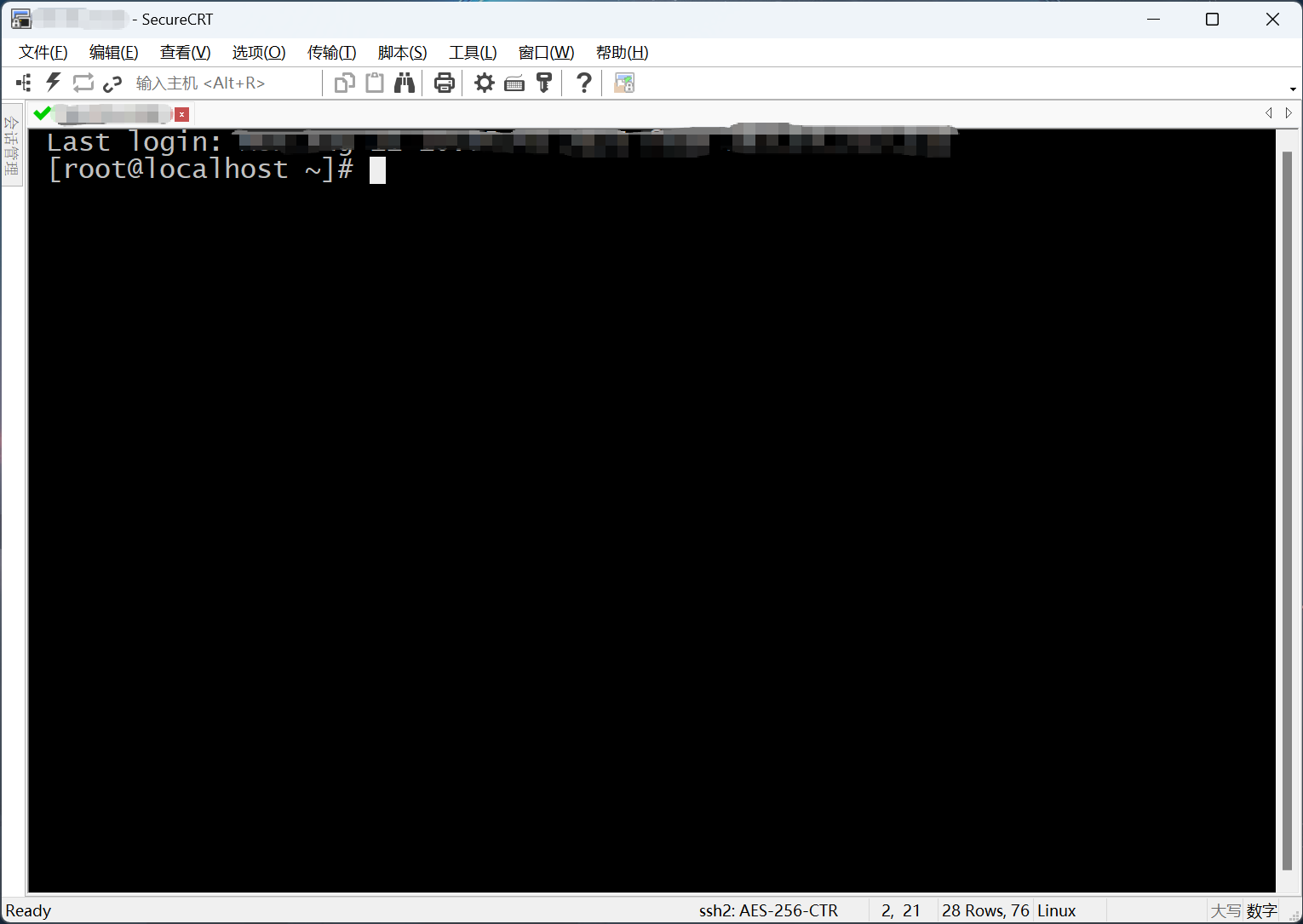Viewport: 1303px width, 924px height.
Task: Open Find with the binoculars icon
Action: pyautogui.click(x=405, y=83)
